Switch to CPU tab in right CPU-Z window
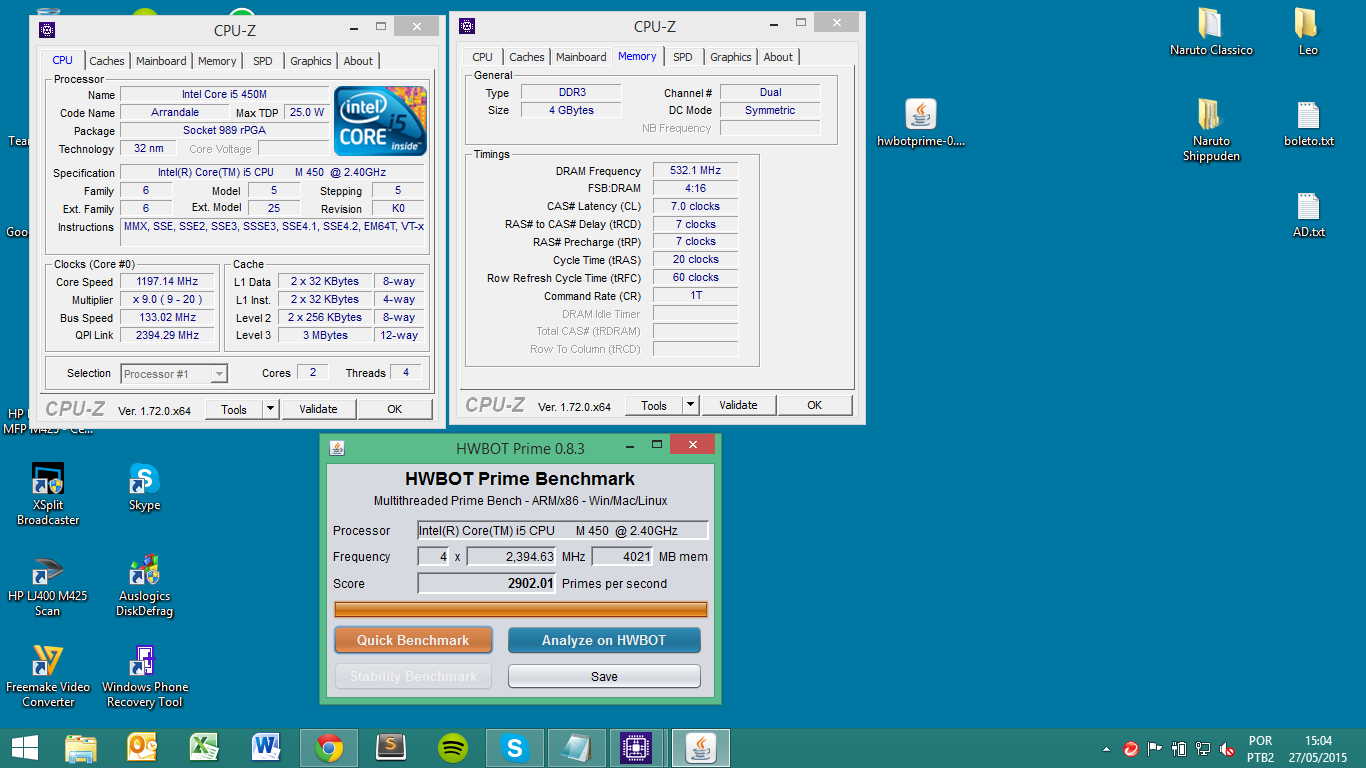 point(482,57)
